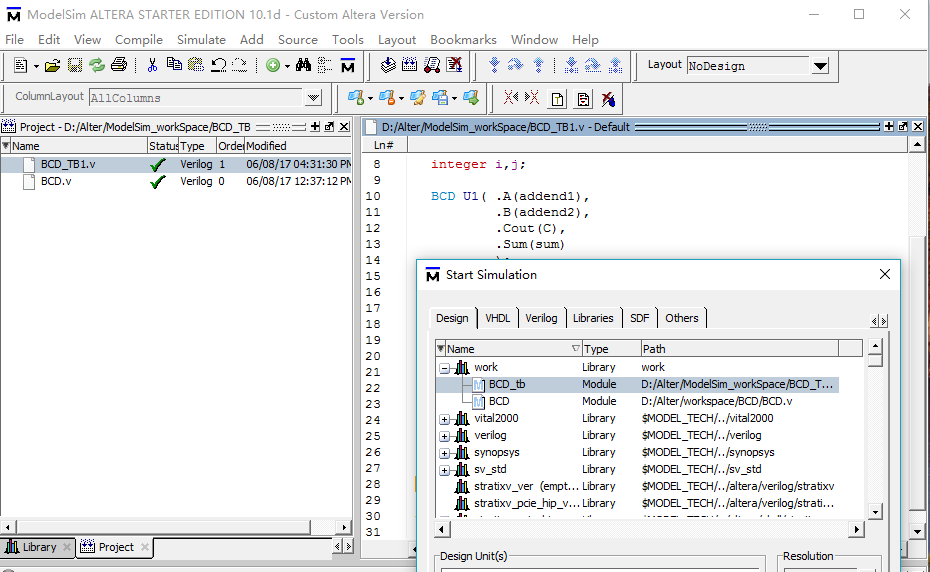
Task: Switch to the VHDL tab in Start Simulation
Action: pos(497,318)
